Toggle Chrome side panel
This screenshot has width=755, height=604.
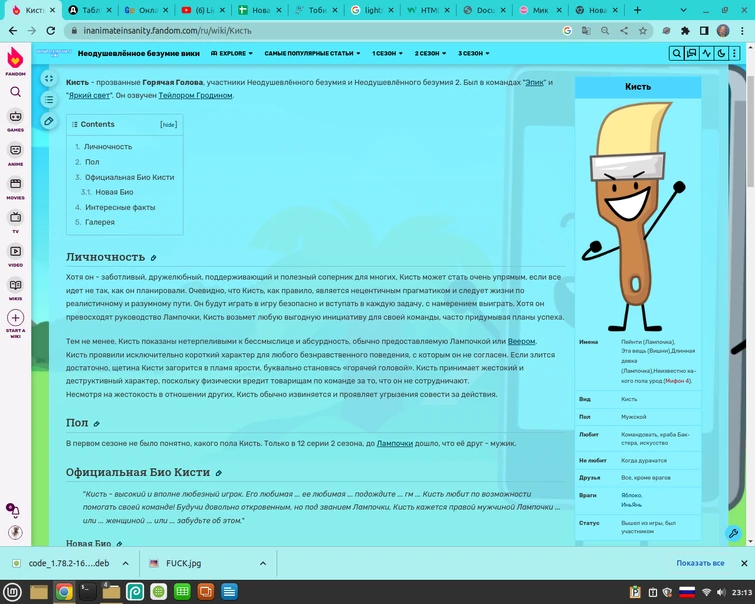704,31
